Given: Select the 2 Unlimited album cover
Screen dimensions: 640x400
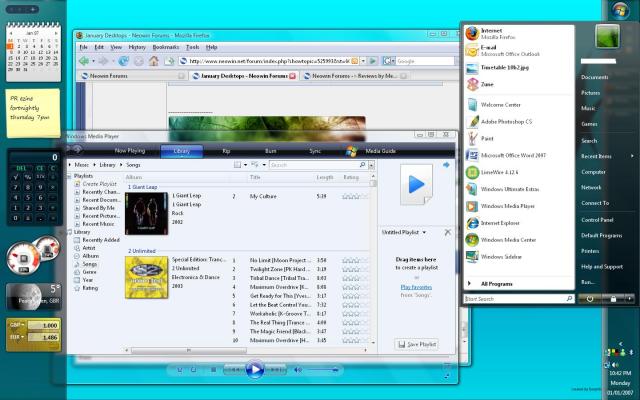Looking at the screenshot, I should tap(146, 278).
